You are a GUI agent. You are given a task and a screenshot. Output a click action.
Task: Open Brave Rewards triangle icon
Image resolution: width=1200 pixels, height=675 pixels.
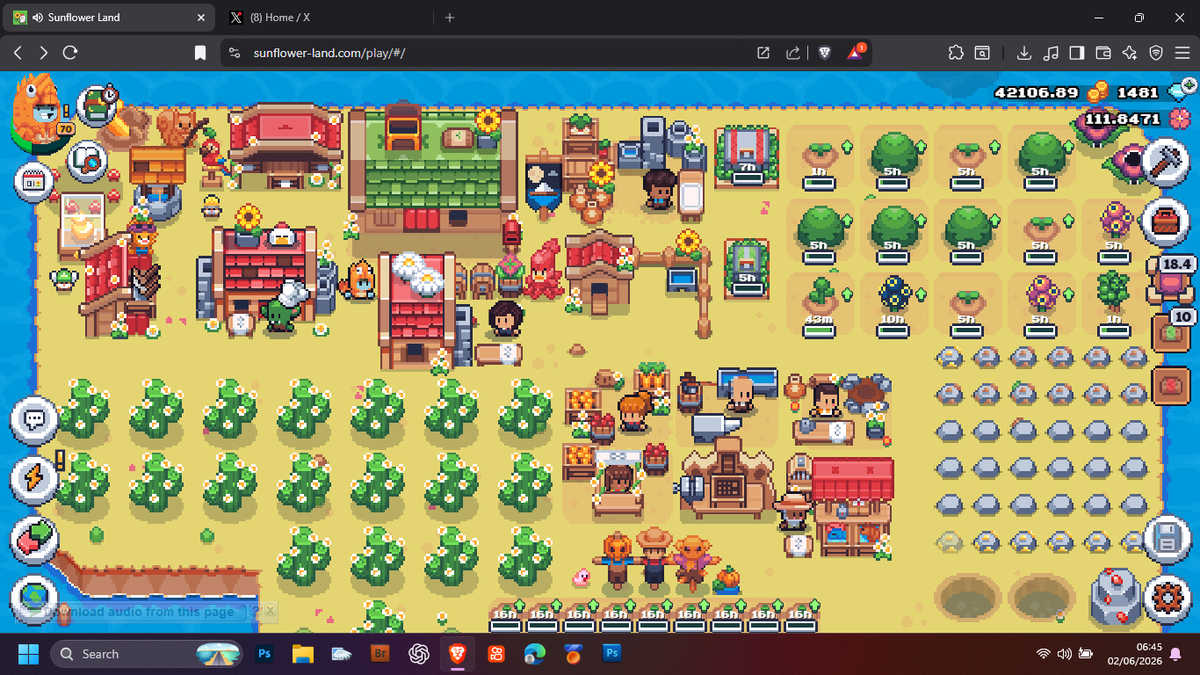point(858,51)
